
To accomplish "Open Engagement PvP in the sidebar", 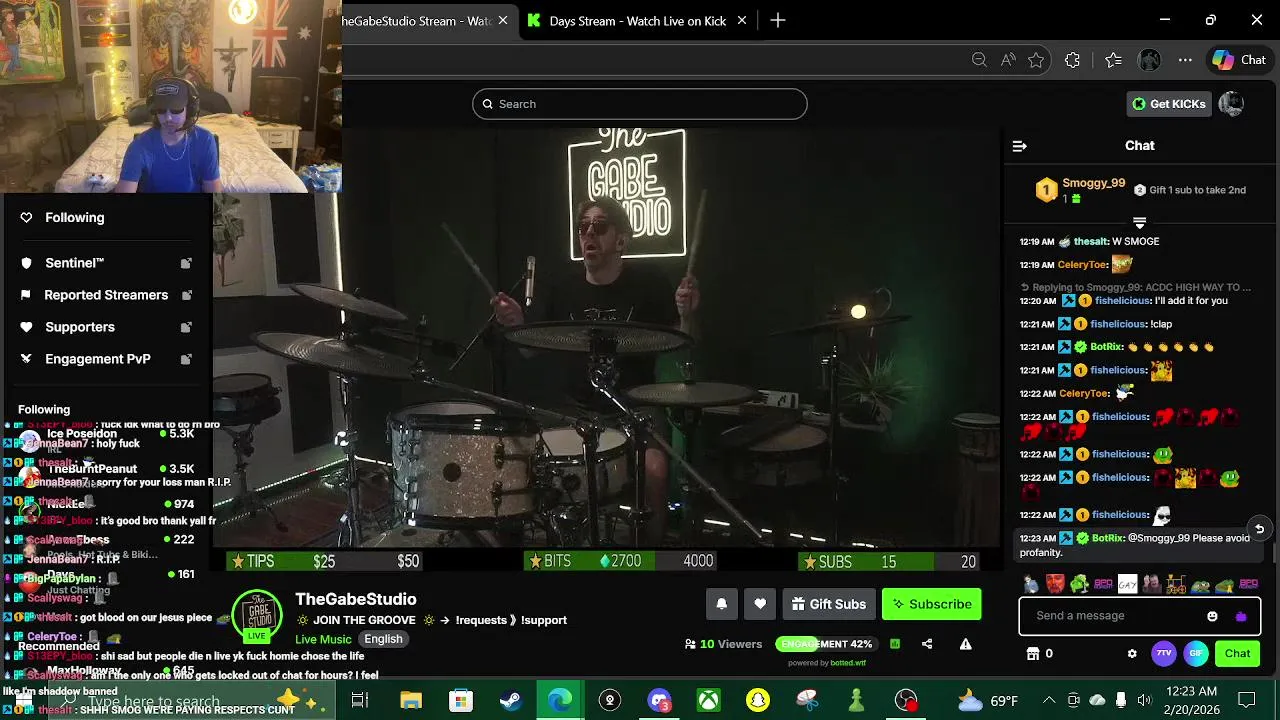I will pyautogui.click(x=98, y=359).
